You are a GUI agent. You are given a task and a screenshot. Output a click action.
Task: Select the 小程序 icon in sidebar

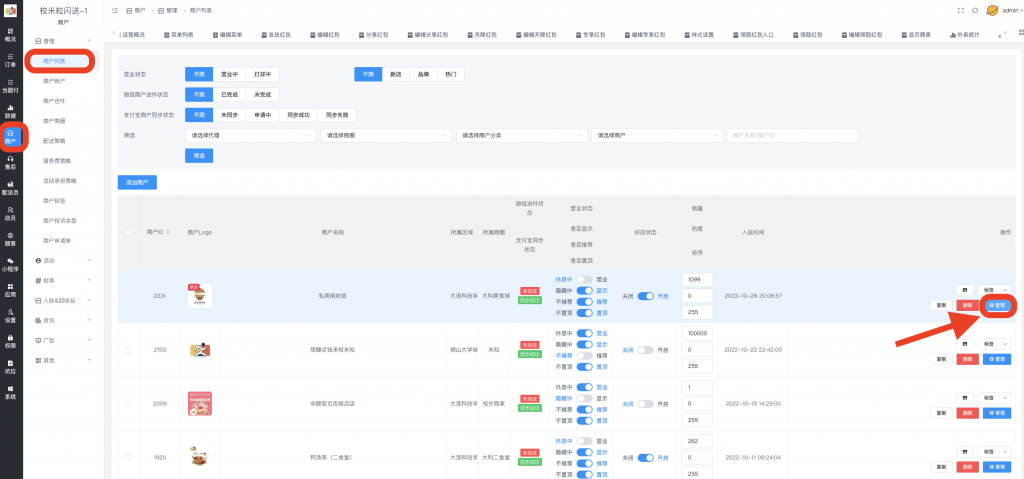click(x=10, y=266)
